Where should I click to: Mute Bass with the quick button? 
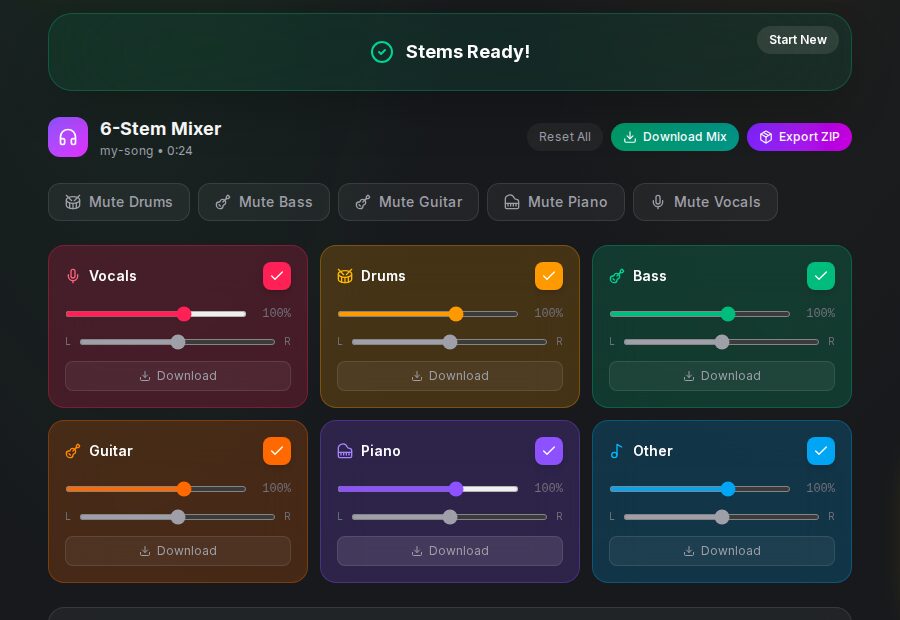(x=264, y=202)
